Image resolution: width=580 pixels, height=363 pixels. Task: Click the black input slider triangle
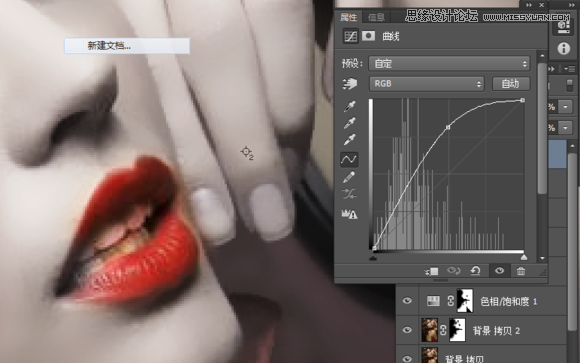tap(373, 257)
